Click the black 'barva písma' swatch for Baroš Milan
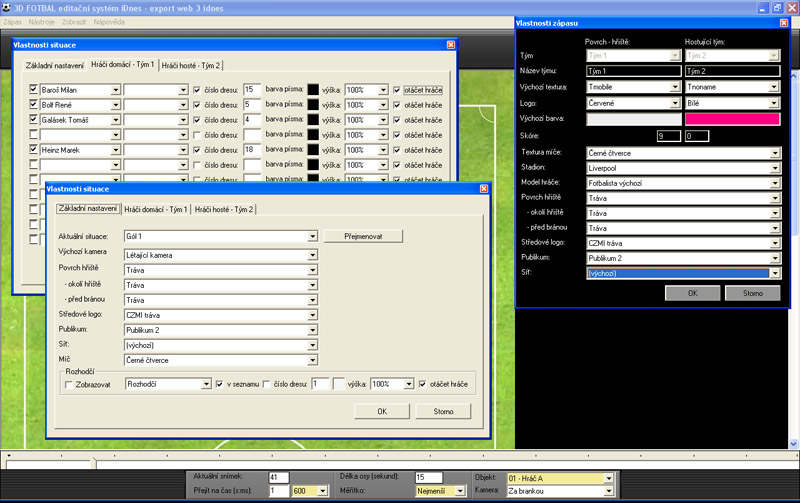This screenshot has height=503, width=800. click(313, 90)
